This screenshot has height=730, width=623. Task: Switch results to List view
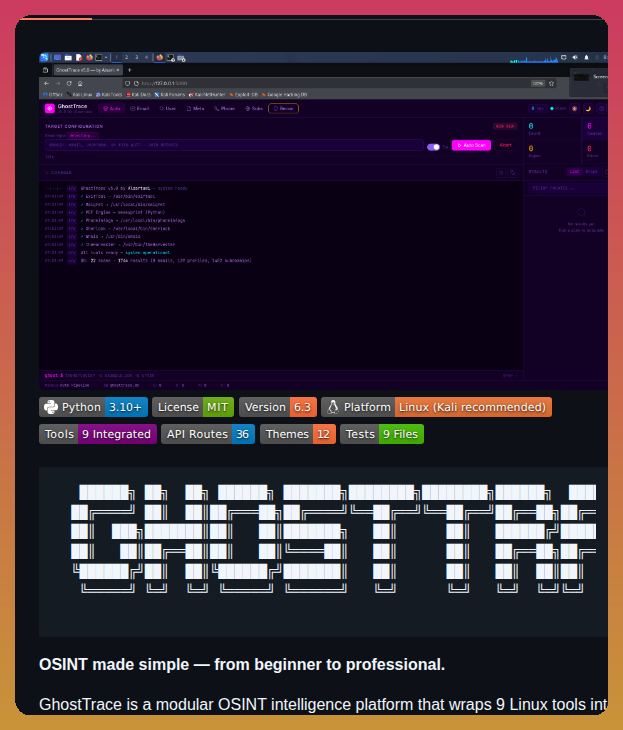pyautogui.click(x=575, y=171)
